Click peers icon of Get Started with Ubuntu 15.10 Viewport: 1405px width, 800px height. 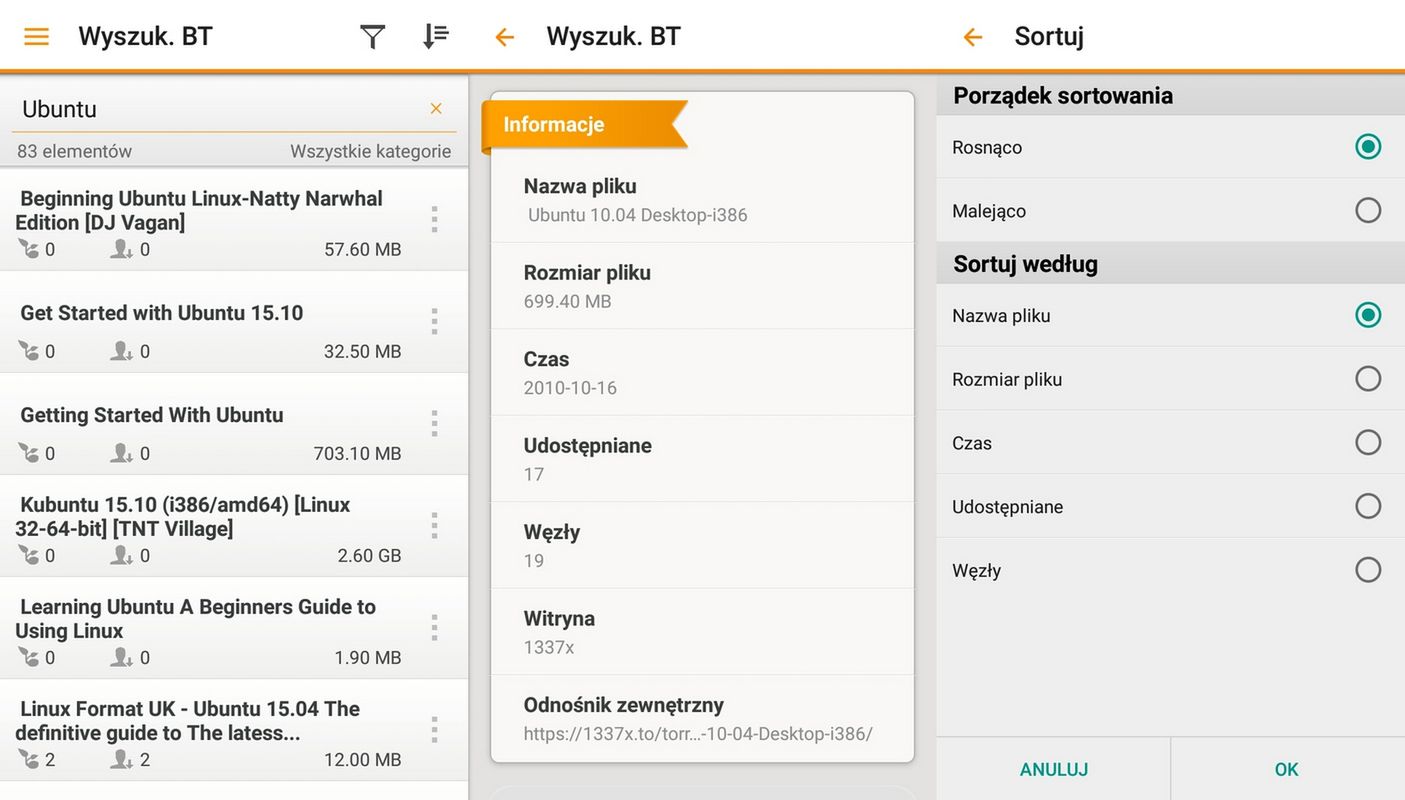pyautogui.click(x=122, y=351)
